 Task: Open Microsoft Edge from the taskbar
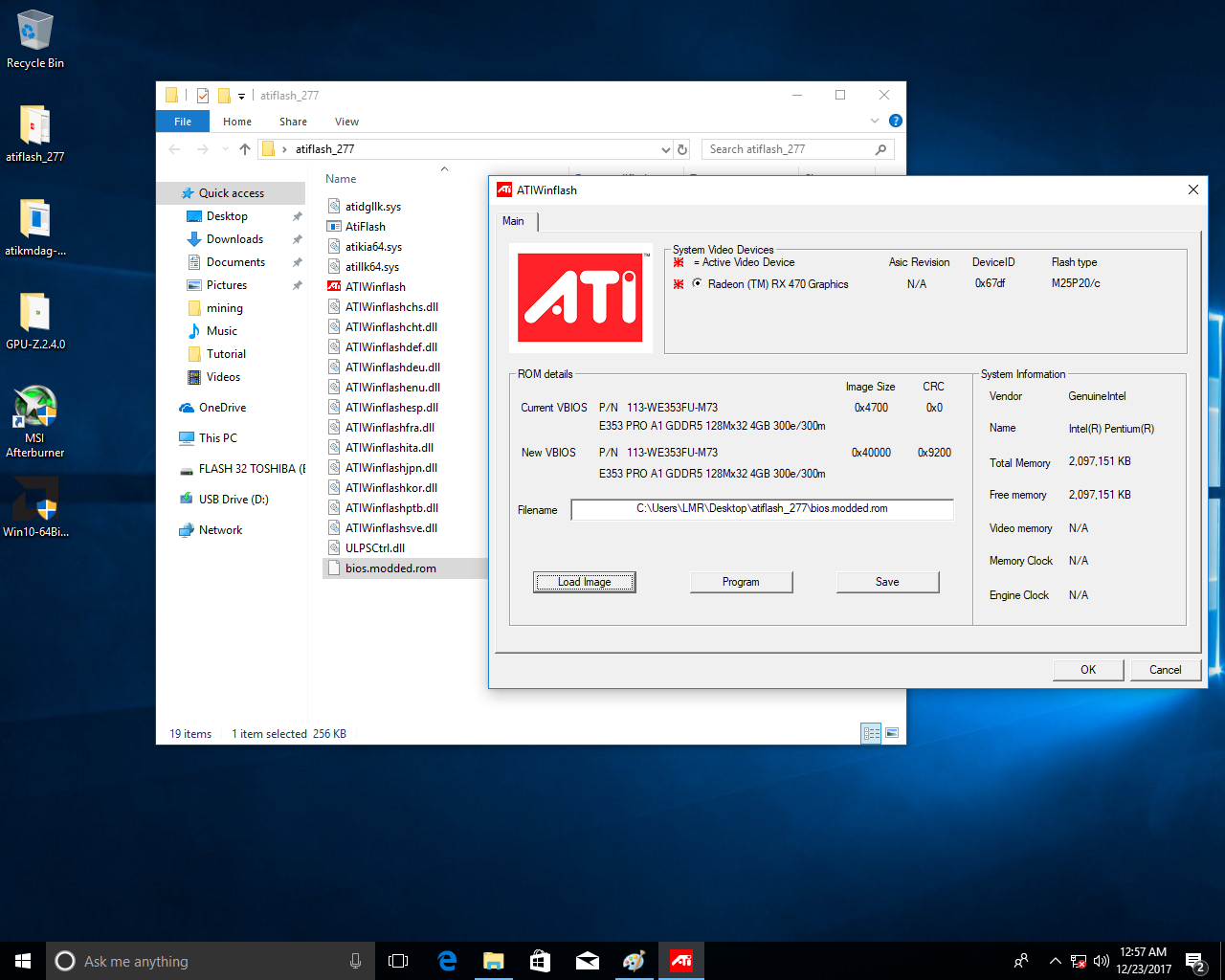pos(447,961)
